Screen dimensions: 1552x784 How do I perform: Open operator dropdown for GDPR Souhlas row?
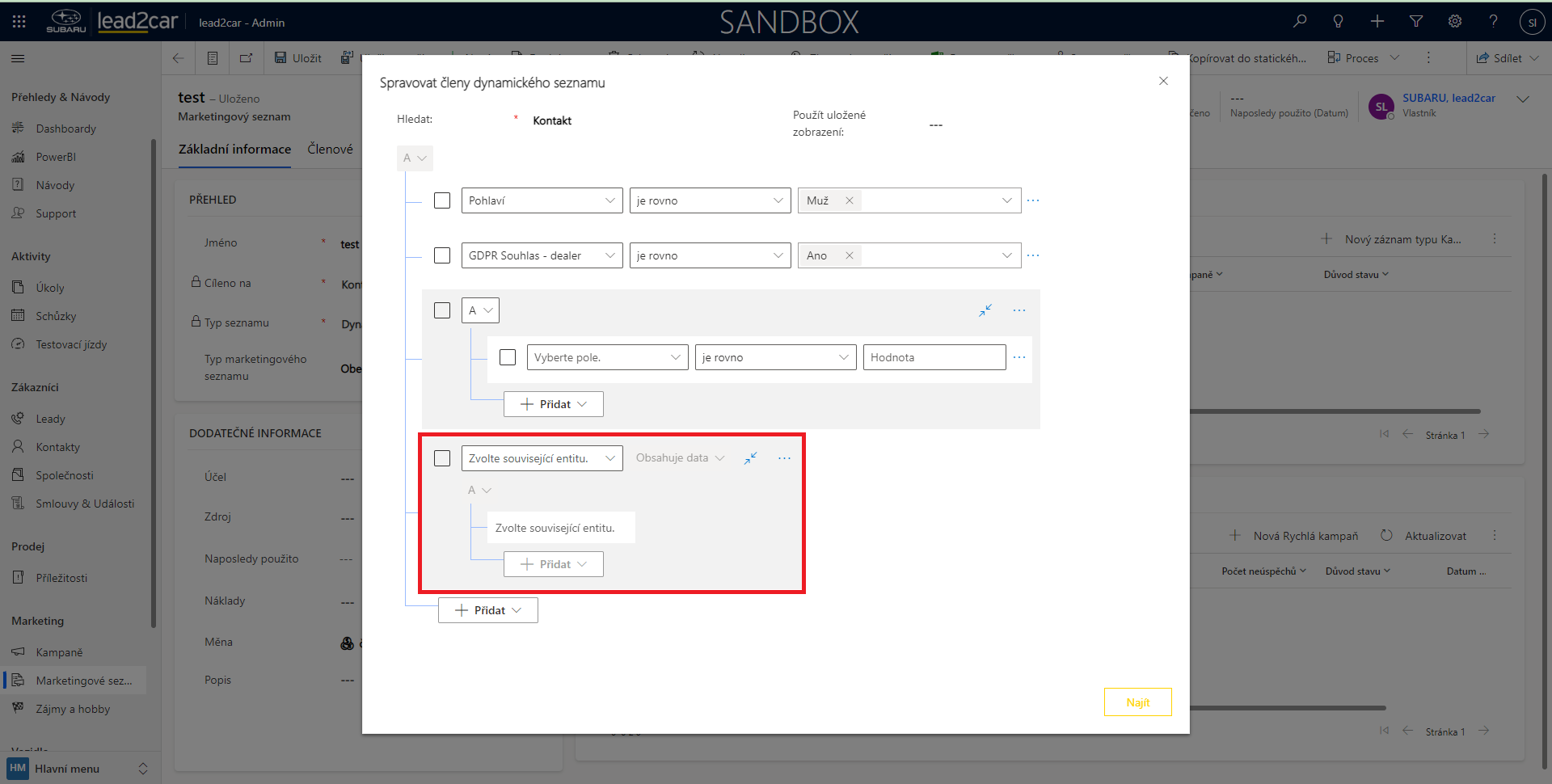(710, 255)
